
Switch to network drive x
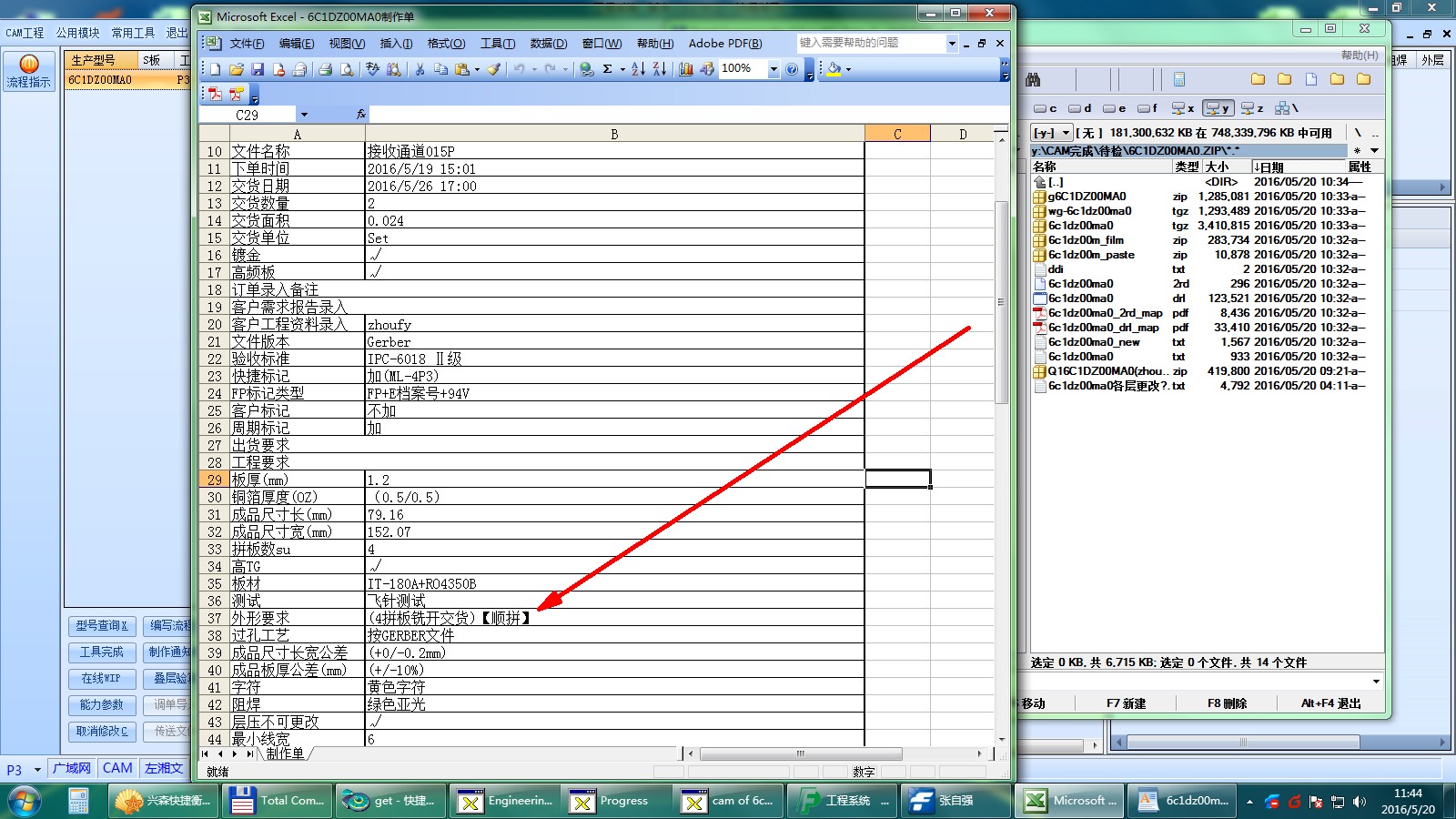(x=1183, y=108)
